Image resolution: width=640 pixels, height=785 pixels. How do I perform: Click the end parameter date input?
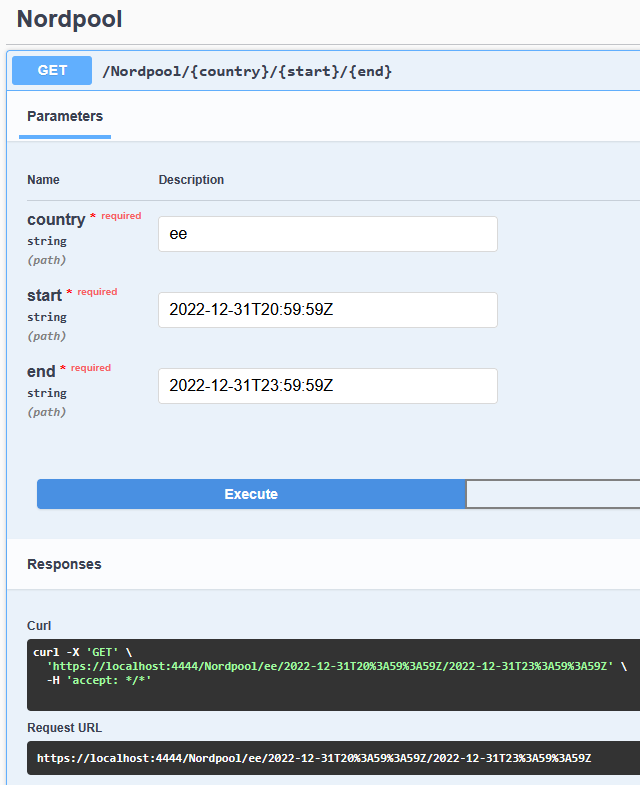[327, 386]
